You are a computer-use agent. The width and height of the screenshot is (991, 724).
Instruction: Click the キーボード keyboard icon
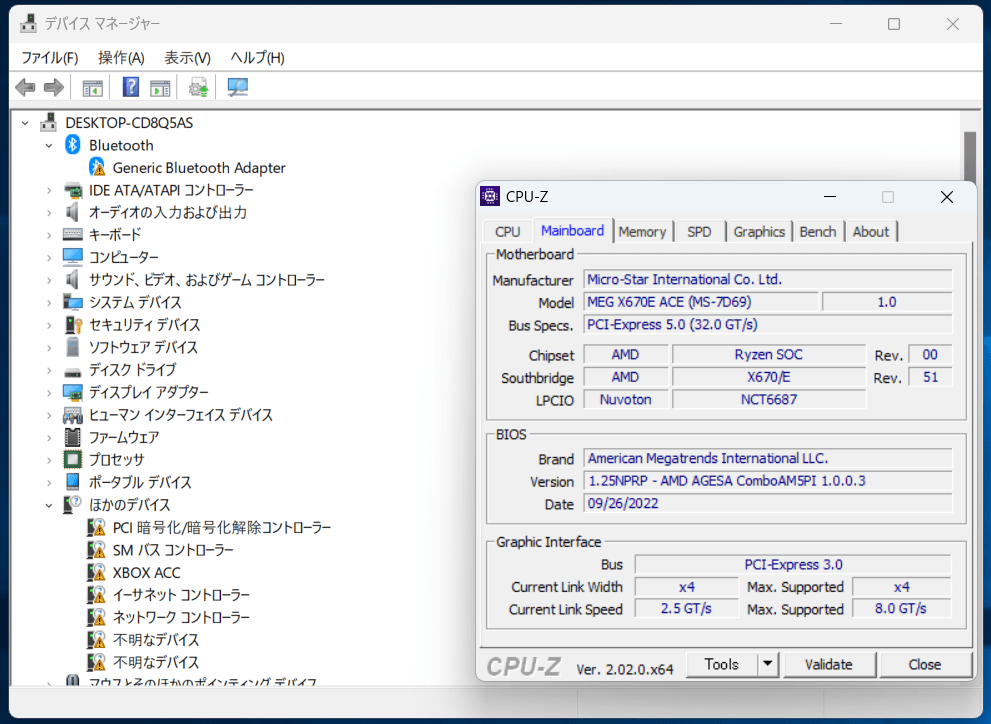coord(73,234)
